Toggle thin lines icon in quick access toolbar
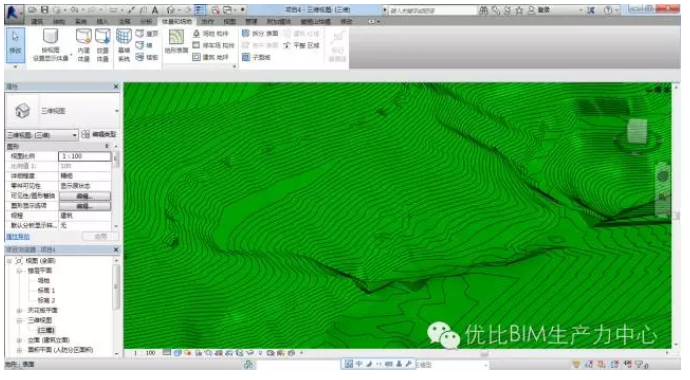 [x=200, y=10]
